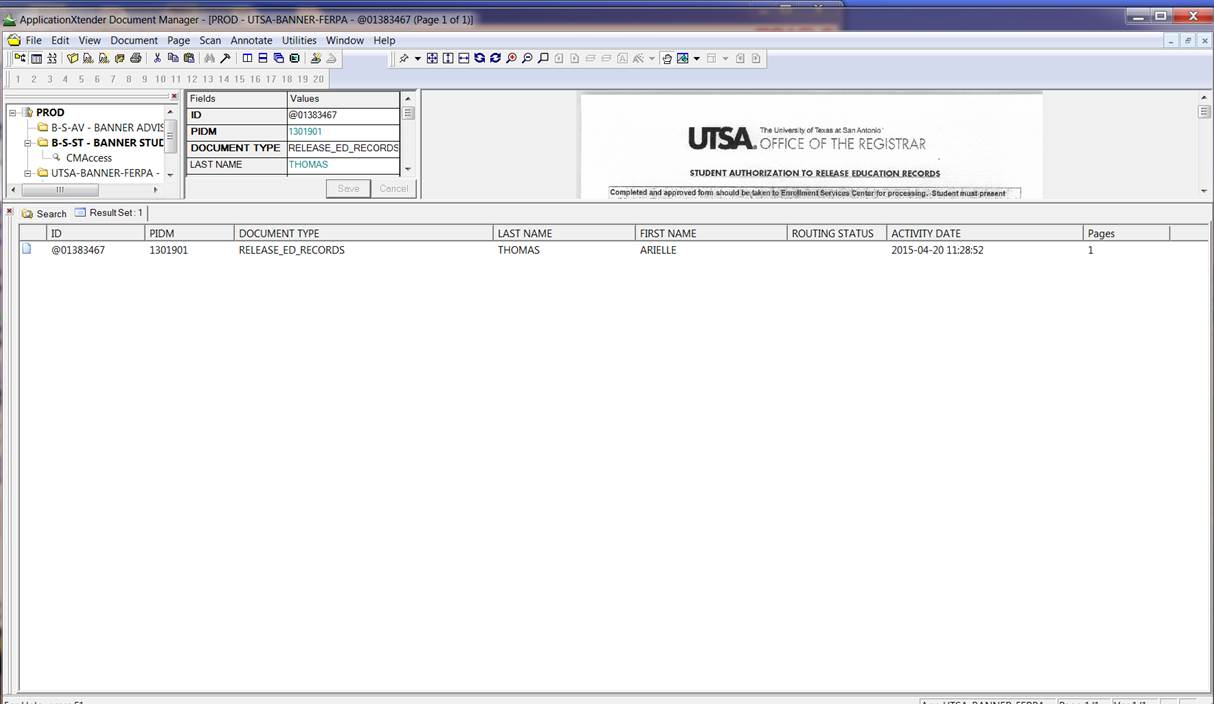Screen dimensions: 1214x704
Task: Sort results by ACTIVITY DATE column header
Action: [925, 233]
